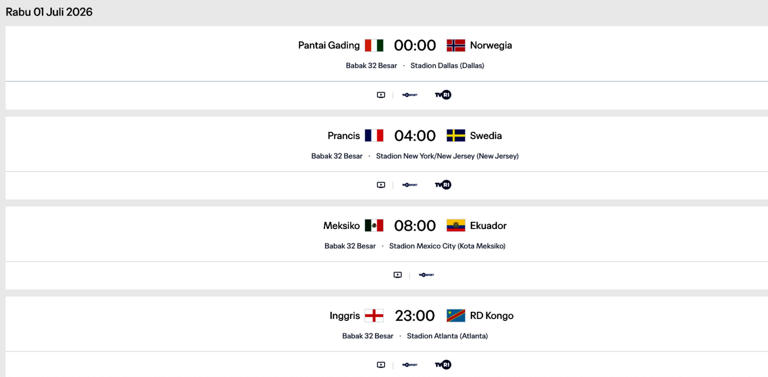Click video play icon for Meksiko vs Ekuador
The image size is (768, 377).
(398, 275)
